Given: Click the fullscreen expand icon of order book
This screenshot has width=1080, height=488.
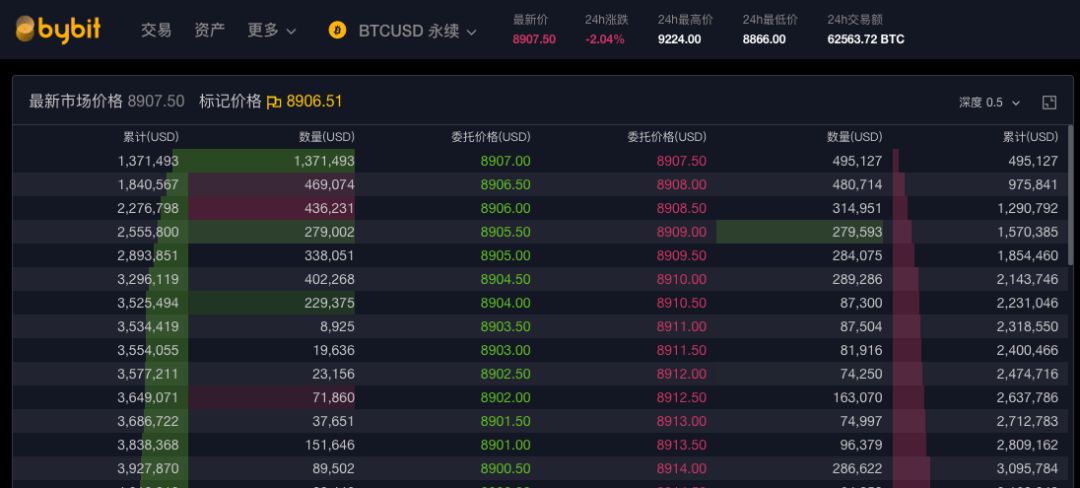Looking at the screenshot, I should click(1049, 102).
